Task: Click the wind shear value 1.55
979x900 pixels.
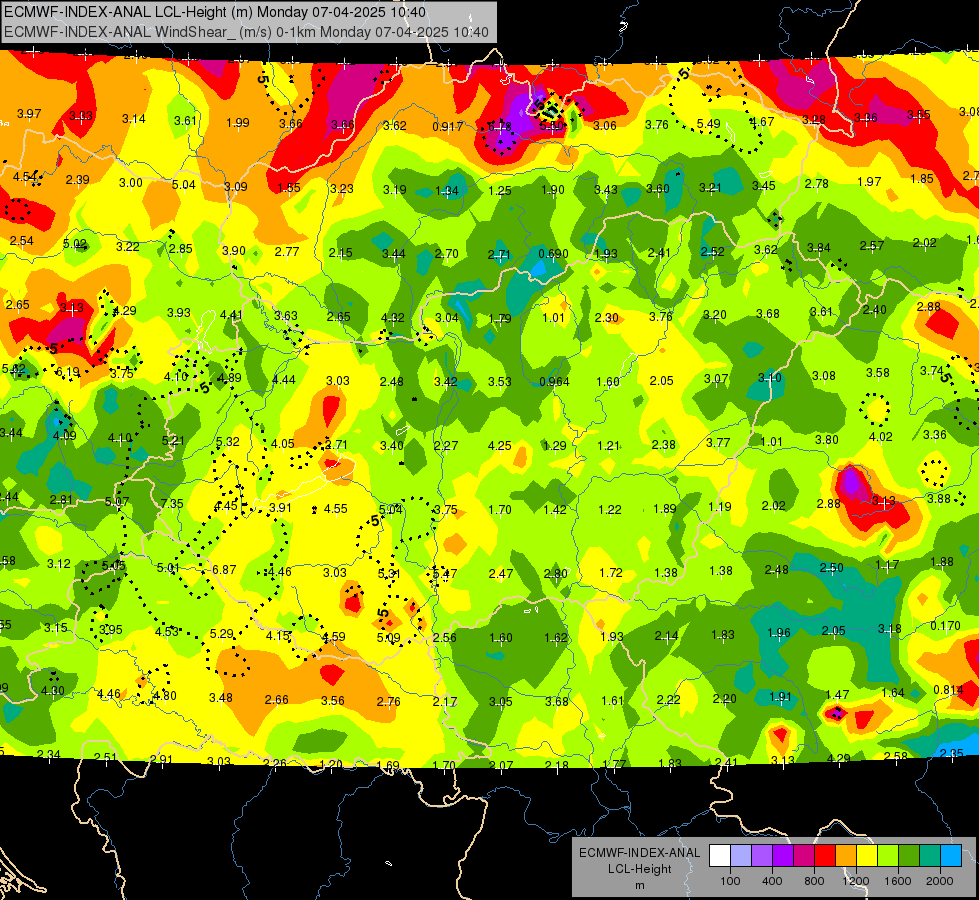Action: [x=288, y=187]
